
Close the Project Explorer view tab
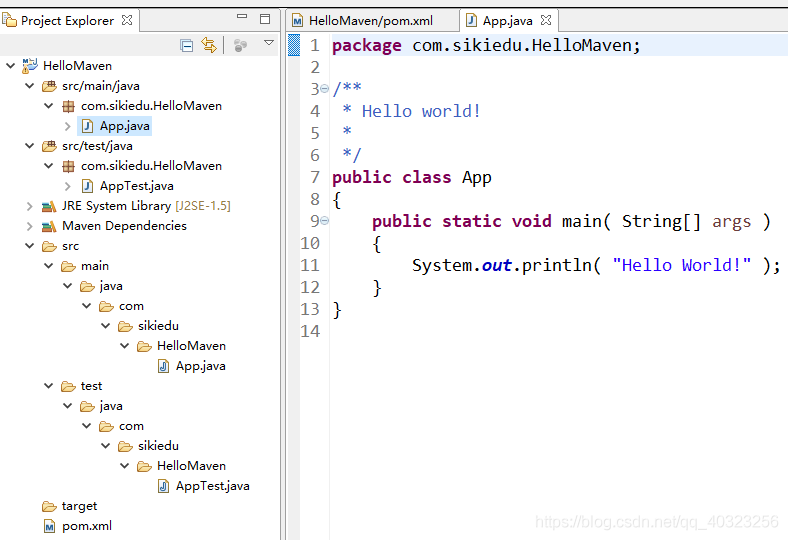click(x=127, y=20)
